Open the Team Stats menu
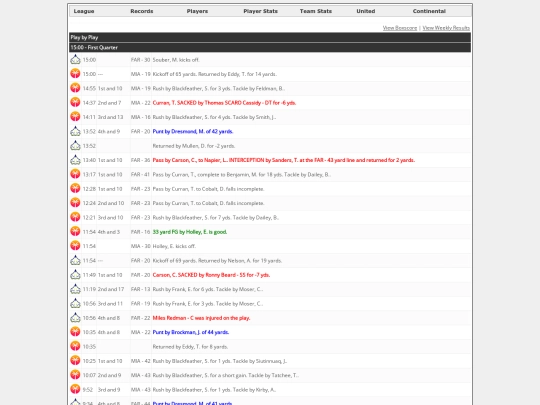 point(316,11)
